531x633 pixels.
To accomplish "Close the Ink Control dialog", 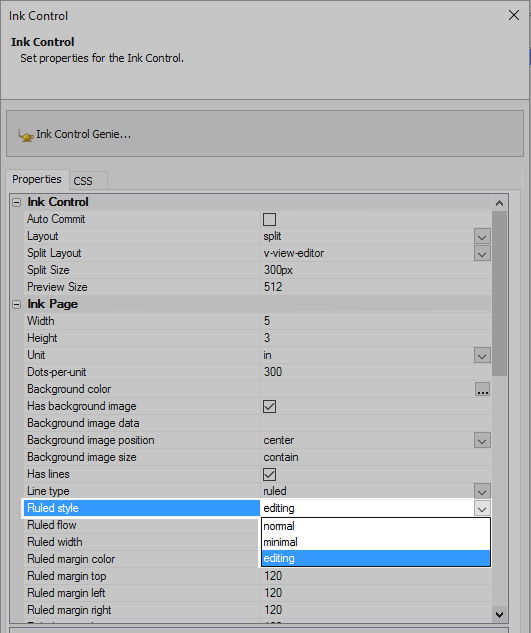I will click(514, 15).
